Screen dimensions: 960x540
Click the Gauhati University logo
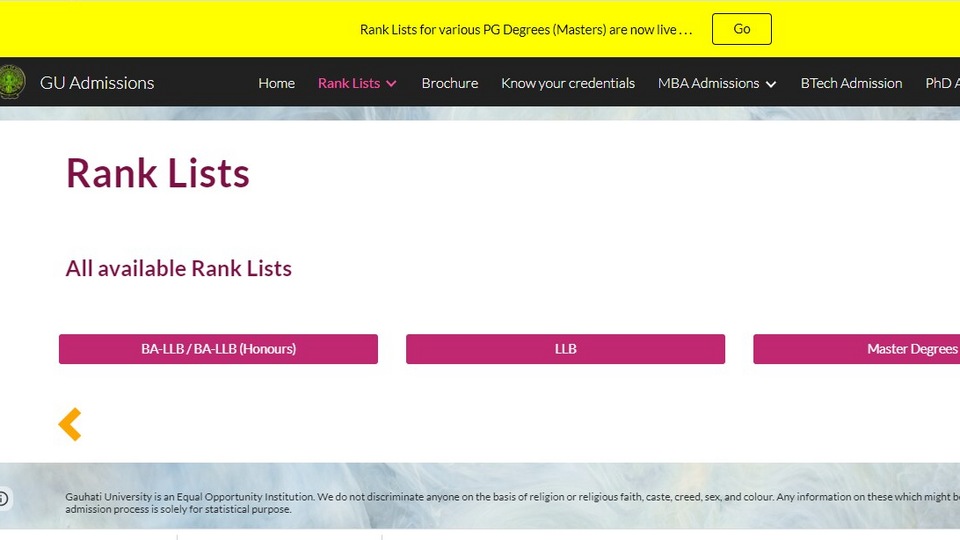pyautogui.click(x=12, y=82)
